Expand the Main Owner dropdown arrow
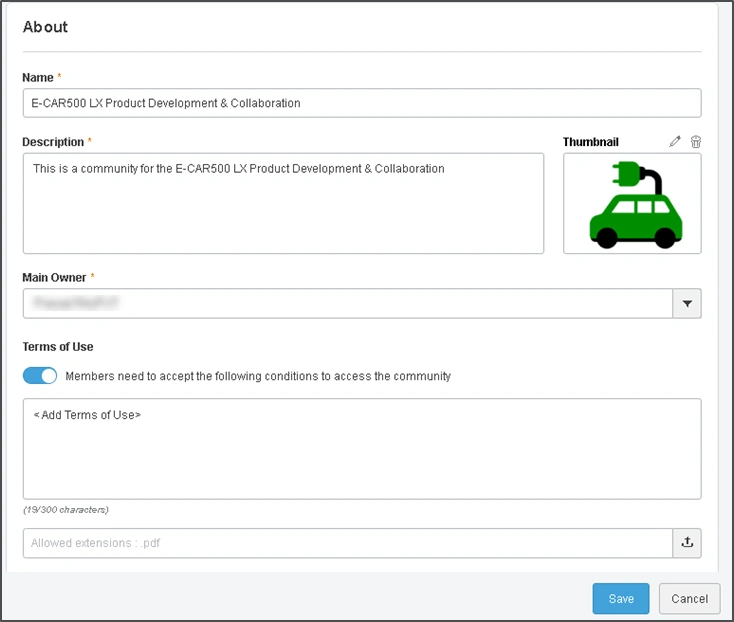This screenshot has height=622, width=734. tap(687, 304)
